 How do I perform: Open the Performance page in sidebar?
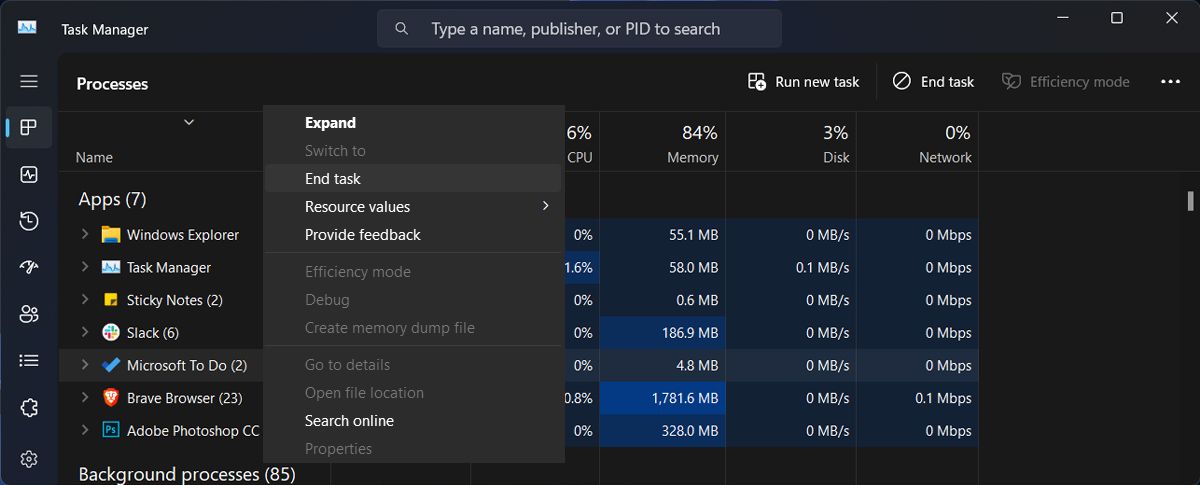29,175
